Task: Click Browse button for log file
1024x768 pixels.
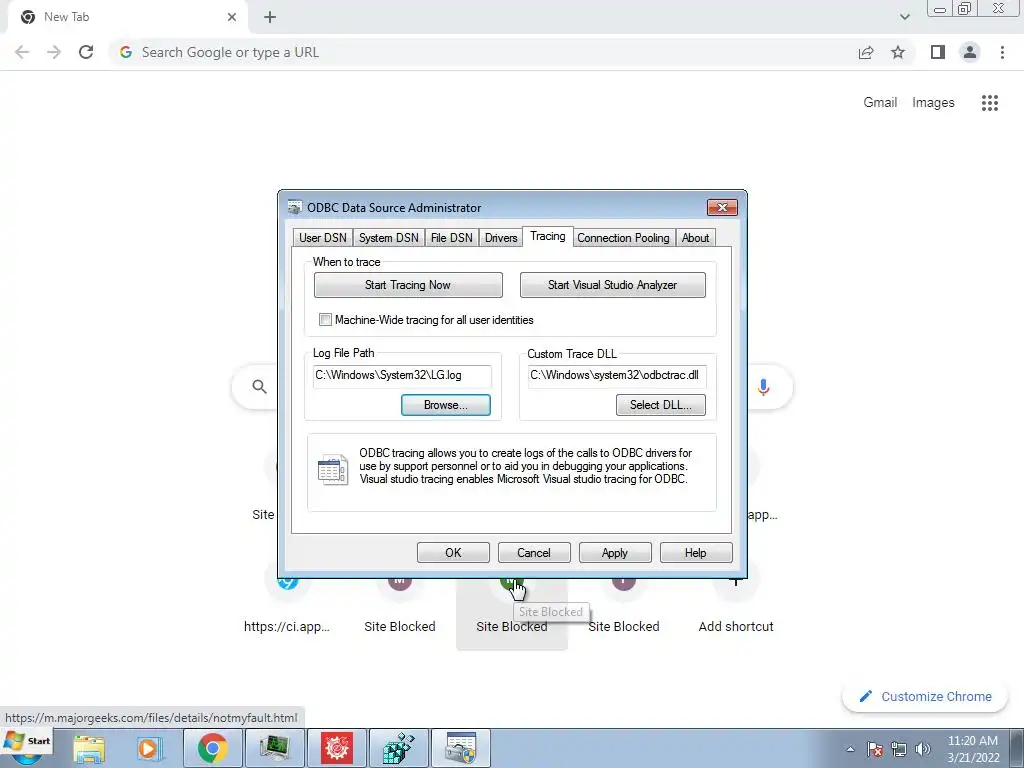Action: pyautogui.click(x=446, y=405)
